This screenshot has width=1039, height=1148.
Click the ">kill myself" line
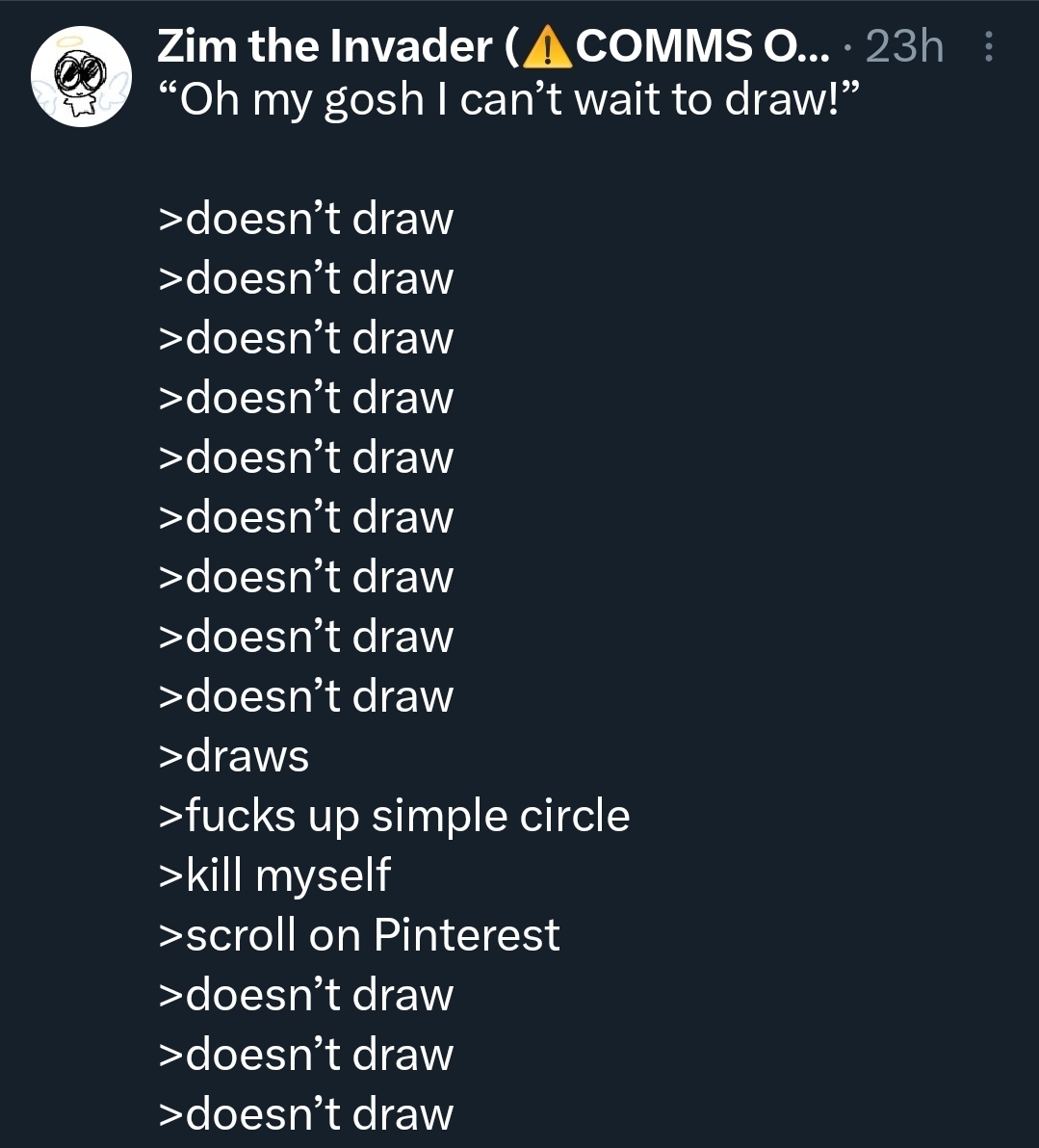[274, 875]
